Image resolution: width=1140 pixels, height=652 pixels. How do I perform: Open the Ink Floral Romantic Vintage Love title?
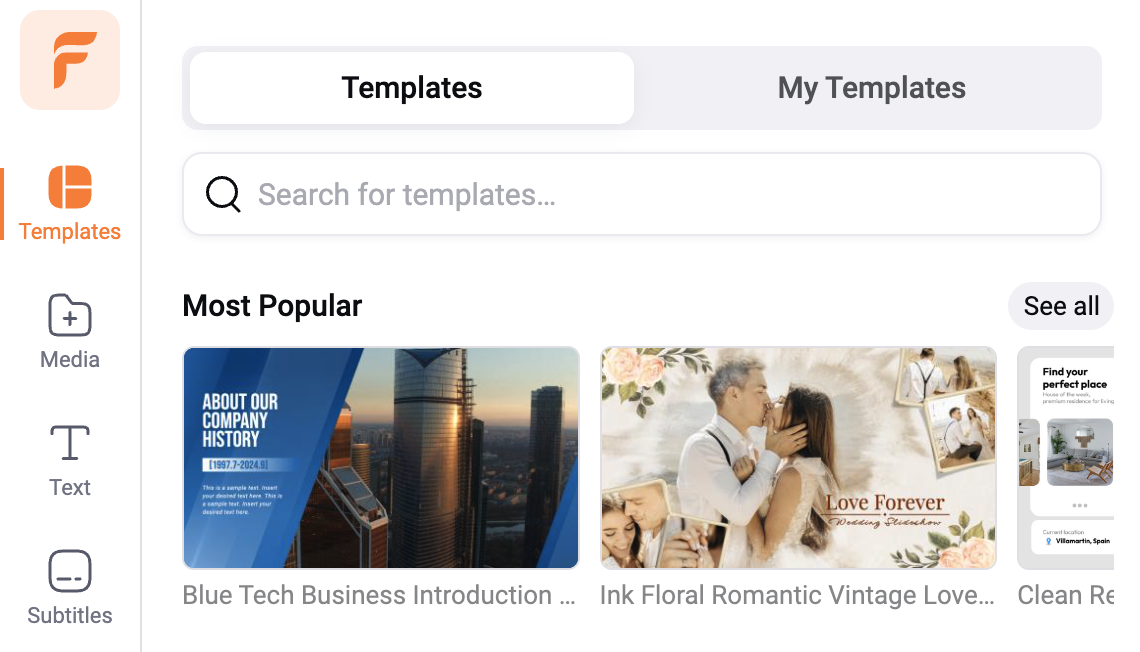[797, 596]
